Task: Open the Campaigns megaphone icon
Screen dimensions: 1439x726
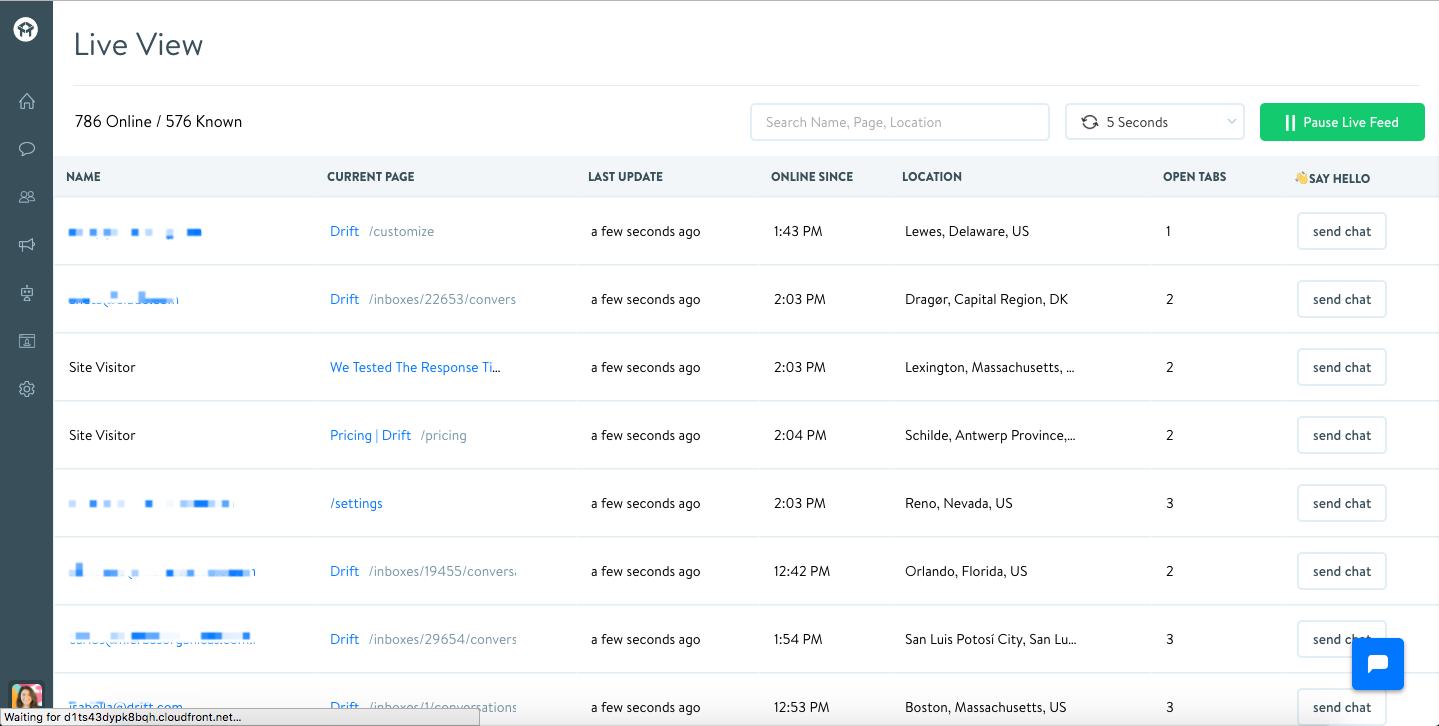Action: point(27,245)
